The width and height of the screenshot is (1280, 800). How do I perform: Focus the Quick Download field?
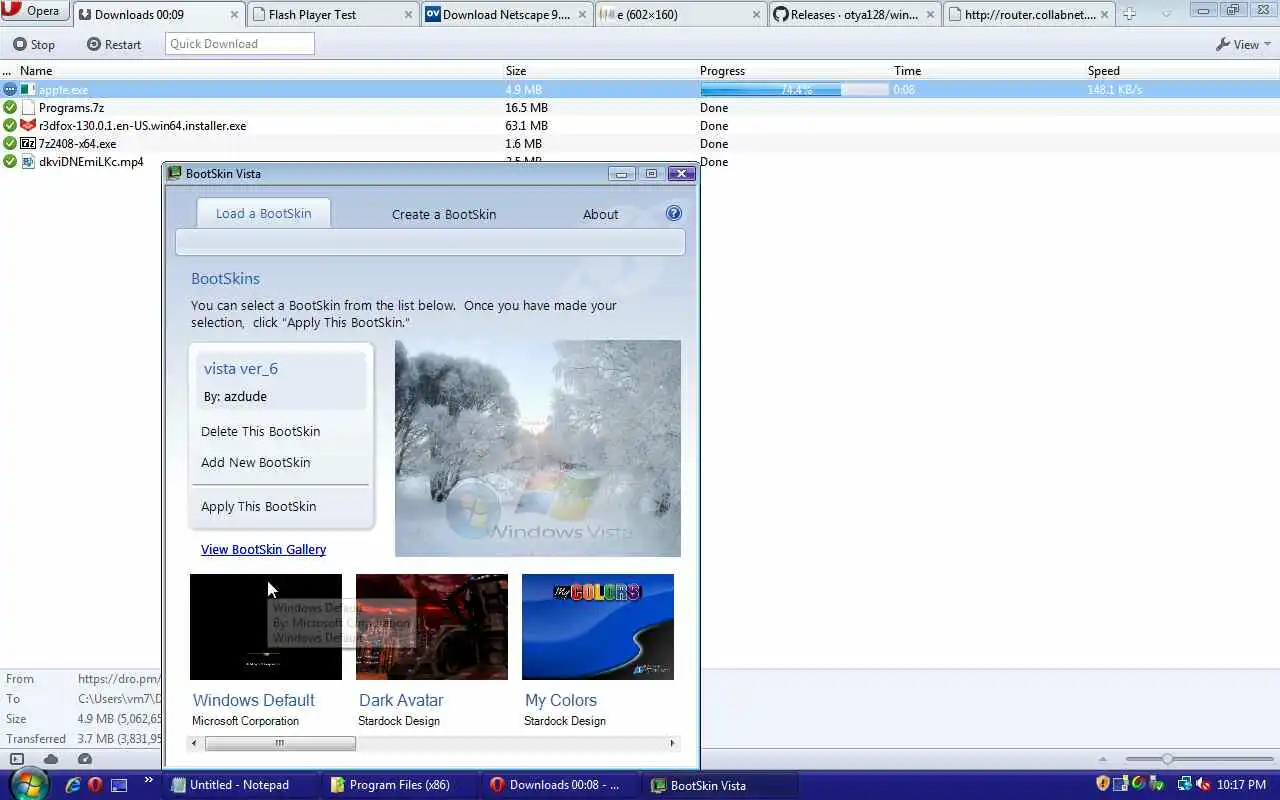point(240,44)
